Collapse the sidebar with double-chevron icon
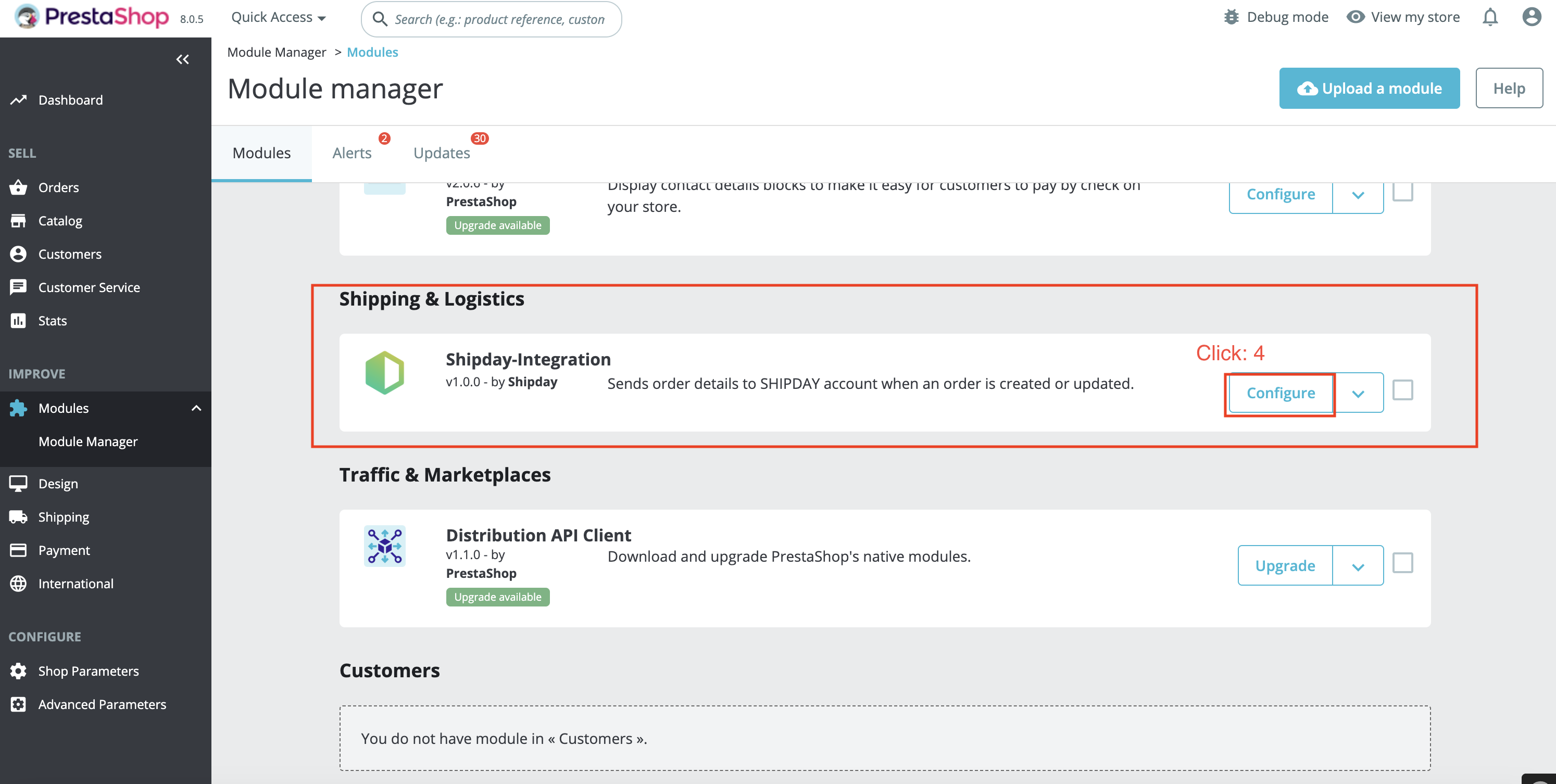Screen dimensions: 1556x784 tap(182, 59)
